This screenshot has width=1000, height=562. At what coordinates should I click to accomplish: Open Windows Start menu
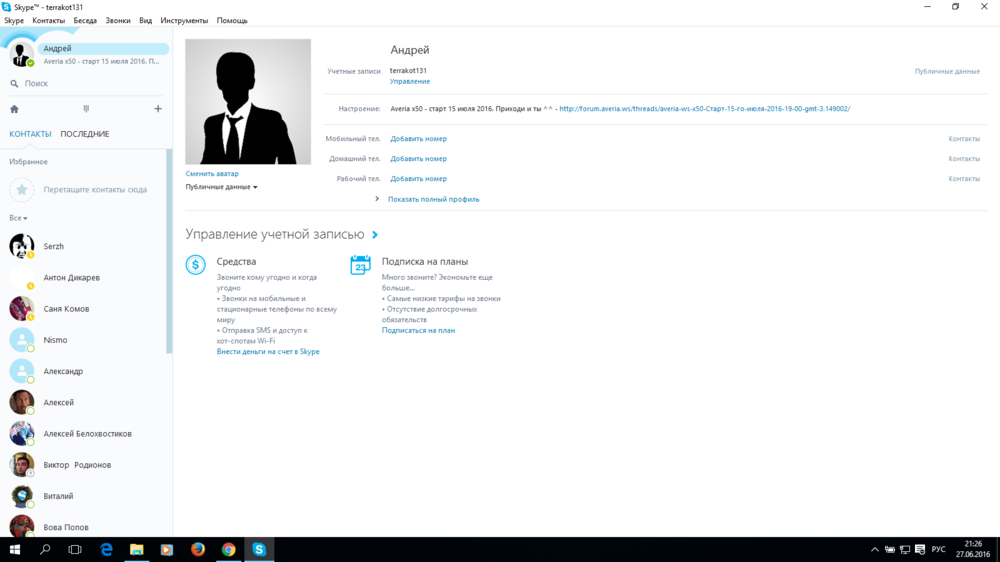15,549
